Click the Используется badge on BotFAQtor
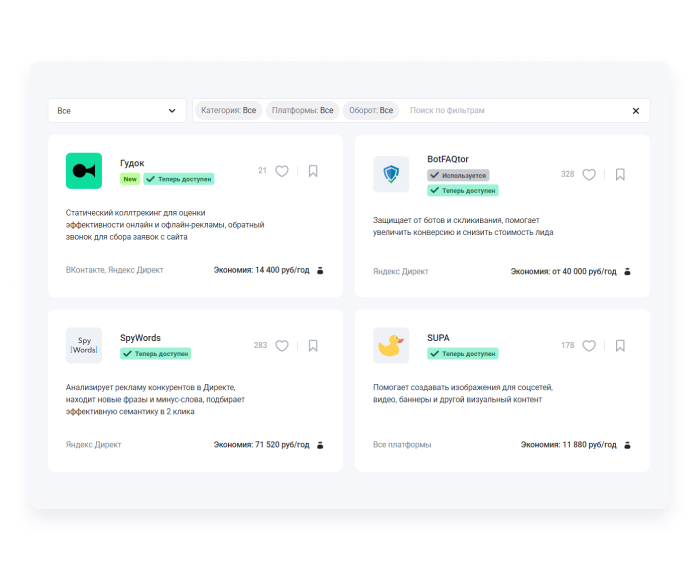 point(458,175)
